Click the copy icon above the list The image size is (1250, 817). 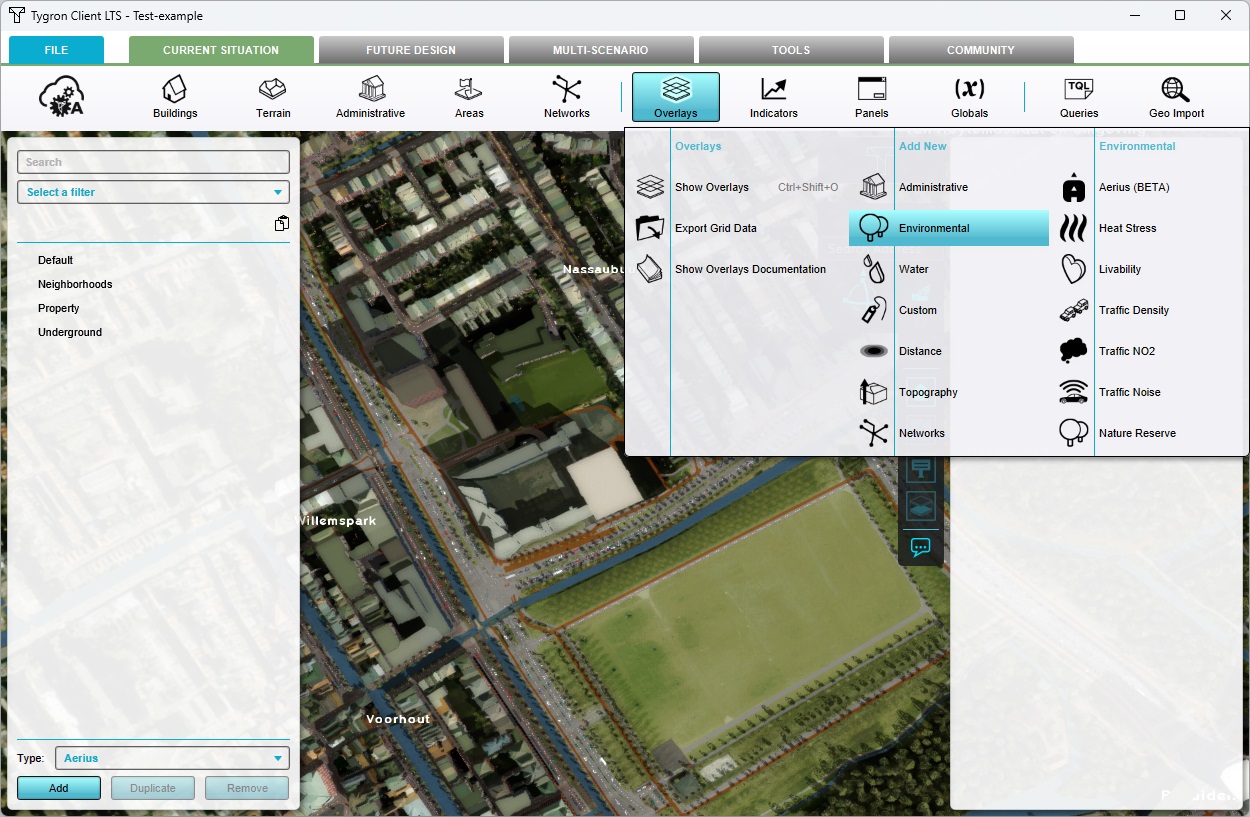282,224
